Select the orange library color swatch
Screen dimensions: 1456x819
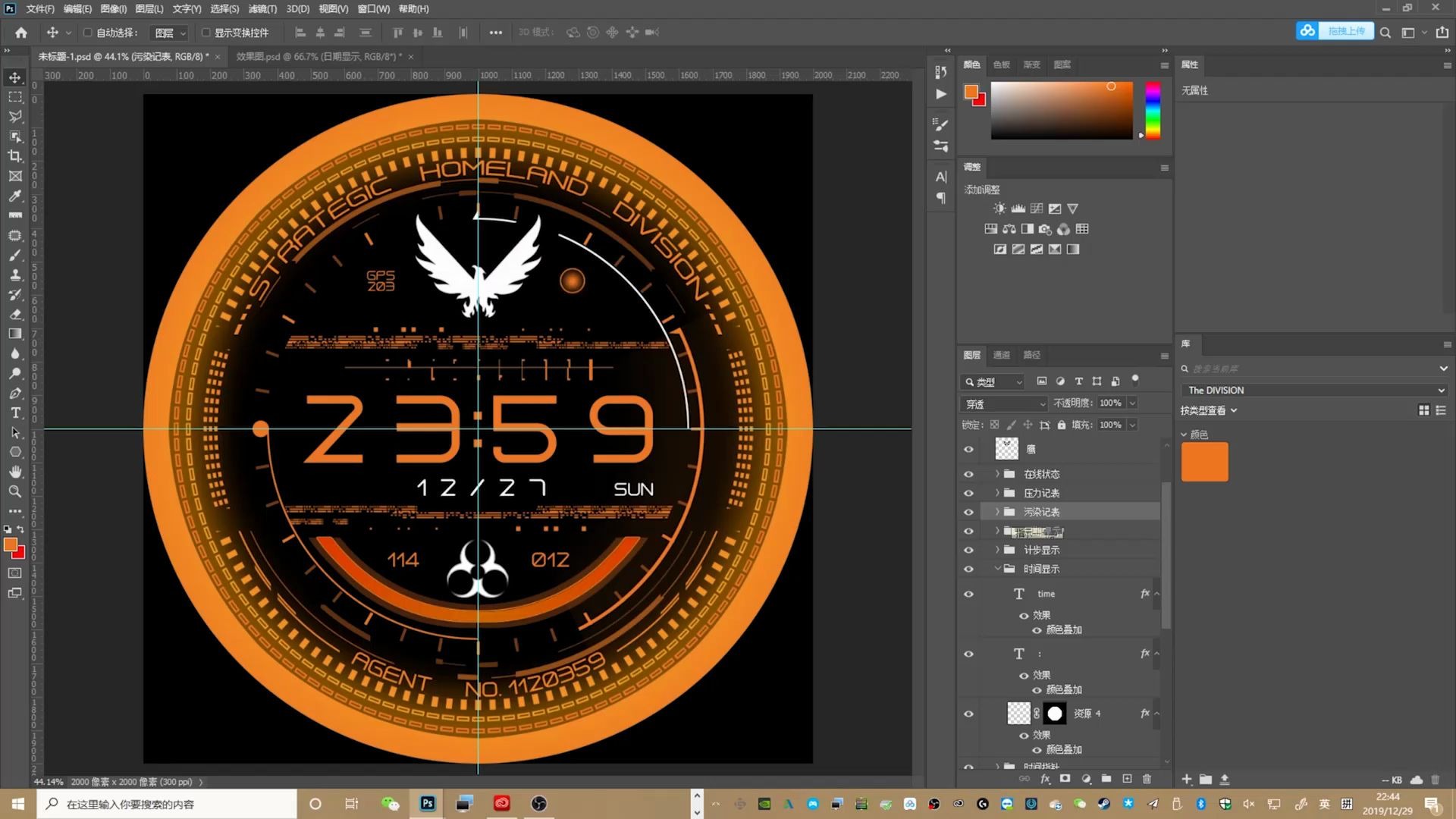1204,461
